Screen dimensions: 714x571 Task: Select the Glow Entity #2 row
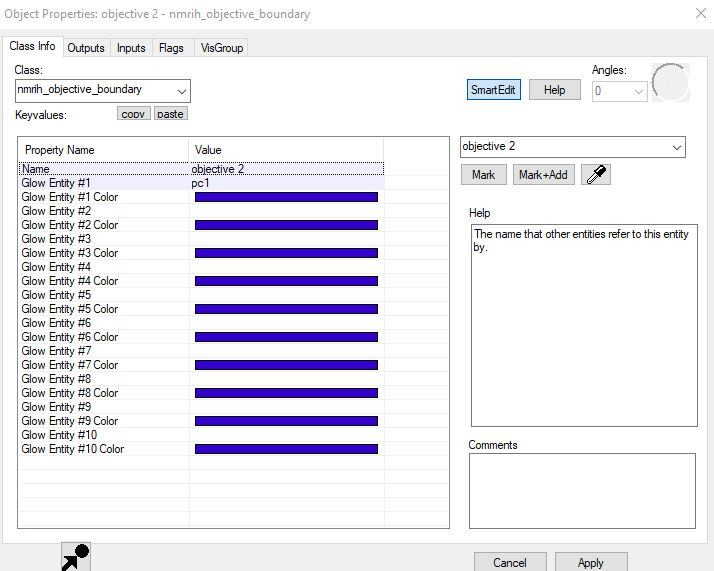201,211
